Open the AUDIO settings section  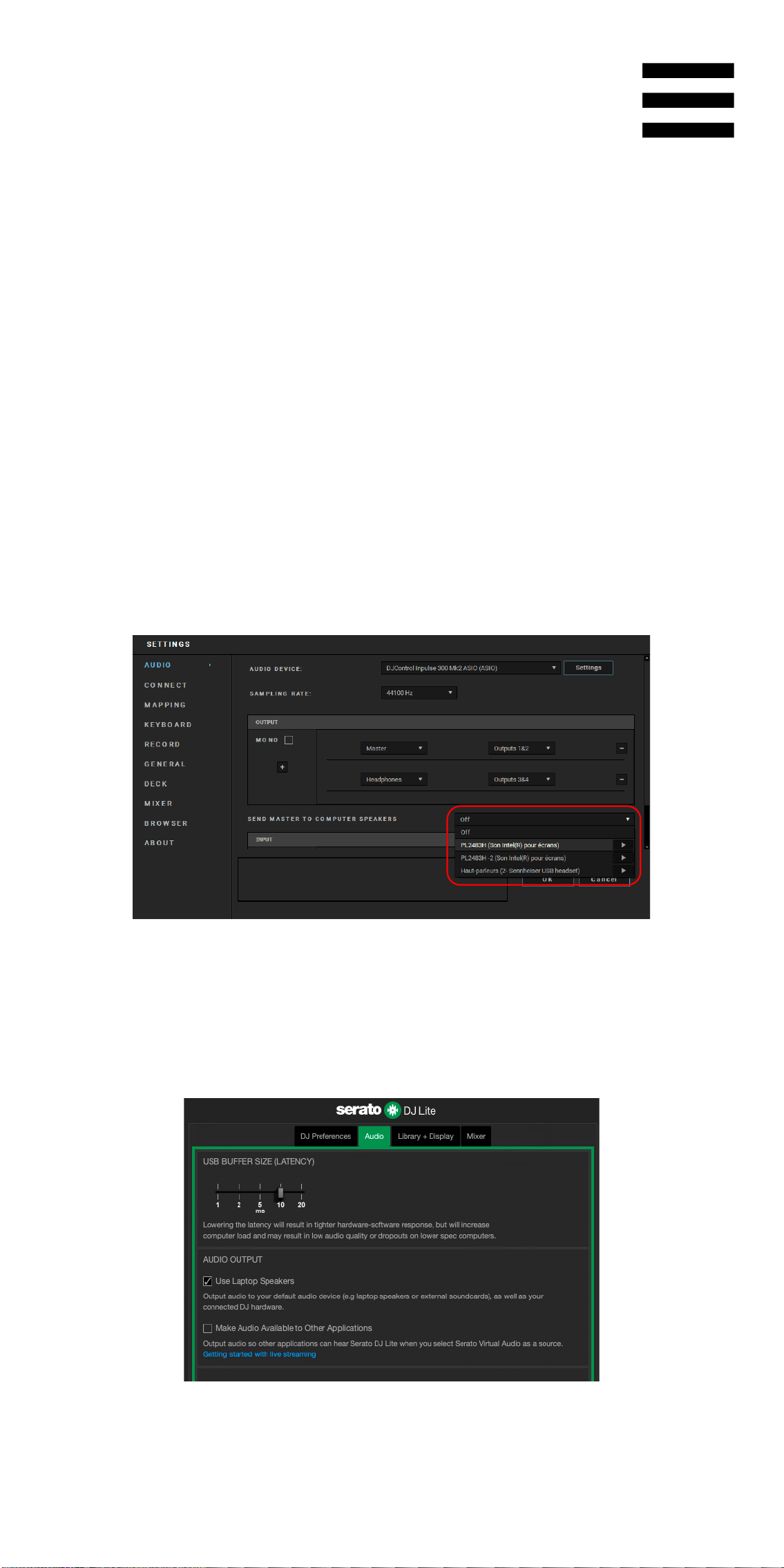[x=157, y=665]
